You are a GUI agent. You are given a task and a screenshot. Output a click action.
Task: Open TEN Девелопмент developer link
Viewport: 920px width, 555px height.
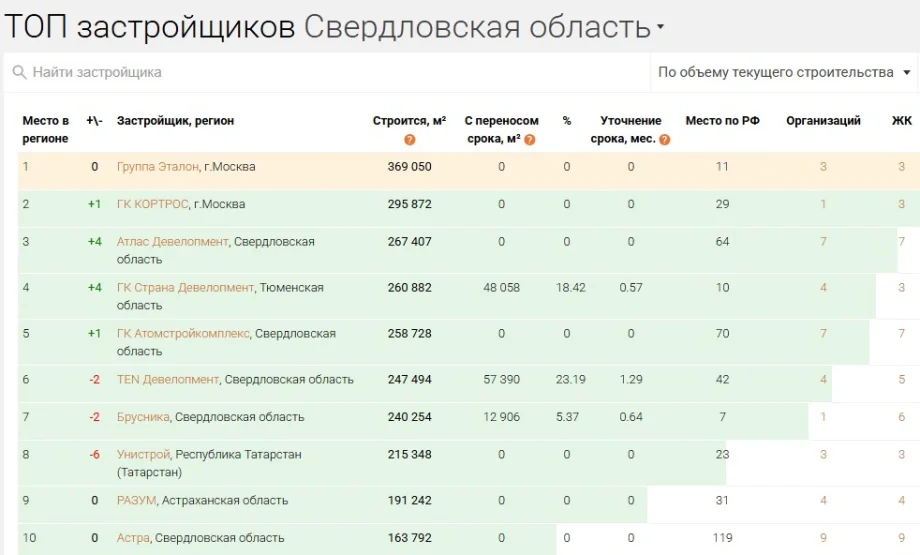[x=168, y=380]
